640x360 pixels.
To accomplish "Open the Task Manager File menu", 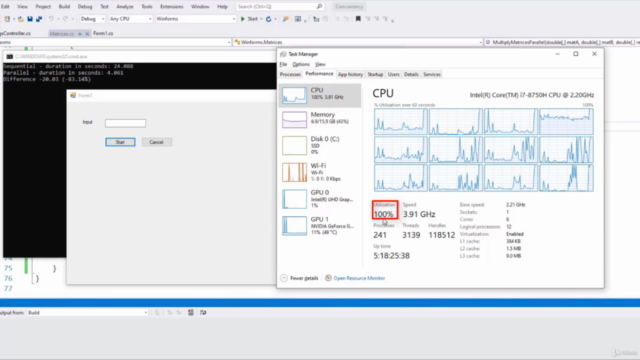I will point(283,64).
